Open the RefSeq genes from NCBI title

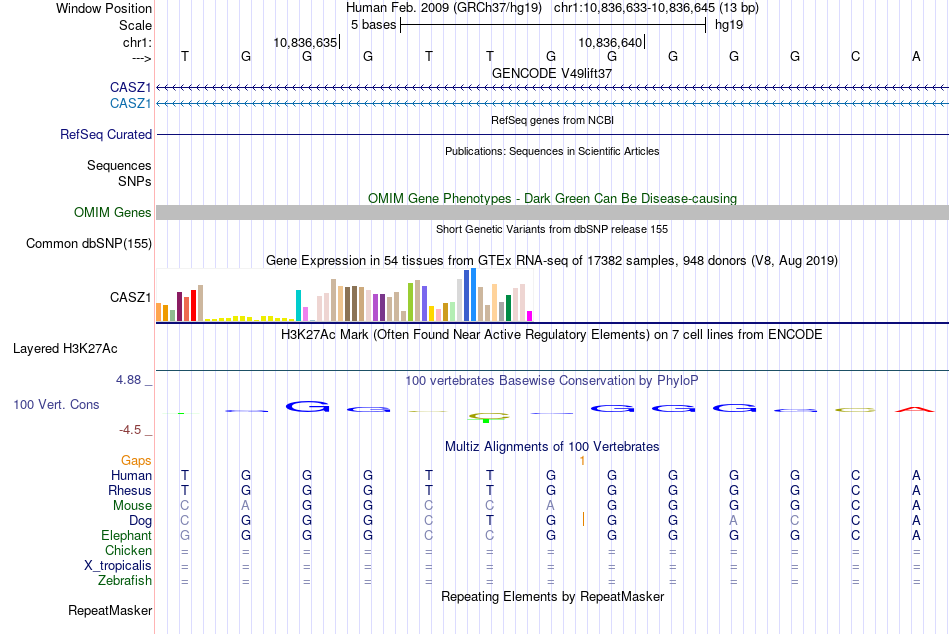coord(552,120)
